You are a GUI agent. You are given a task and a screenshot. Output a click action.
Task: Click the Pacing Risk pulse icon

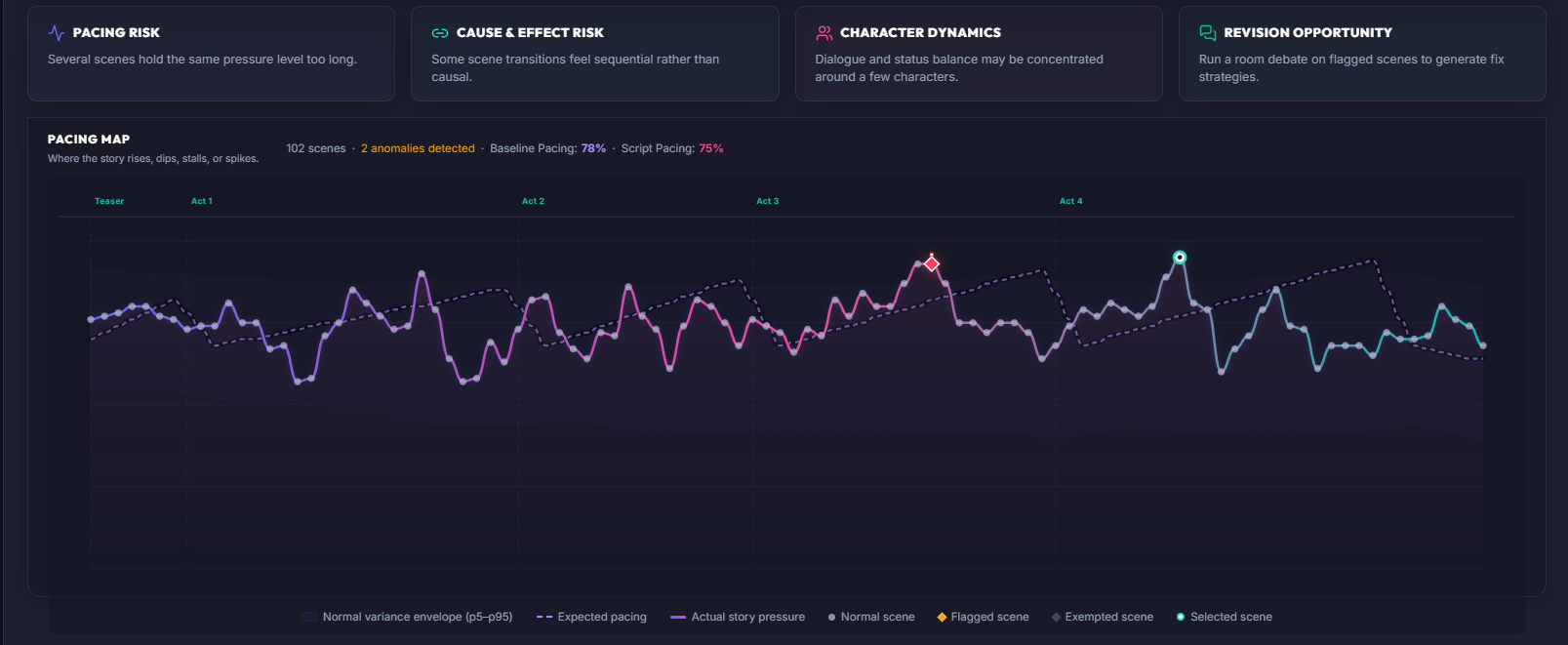pyautogui.click(x=57, y=32)
